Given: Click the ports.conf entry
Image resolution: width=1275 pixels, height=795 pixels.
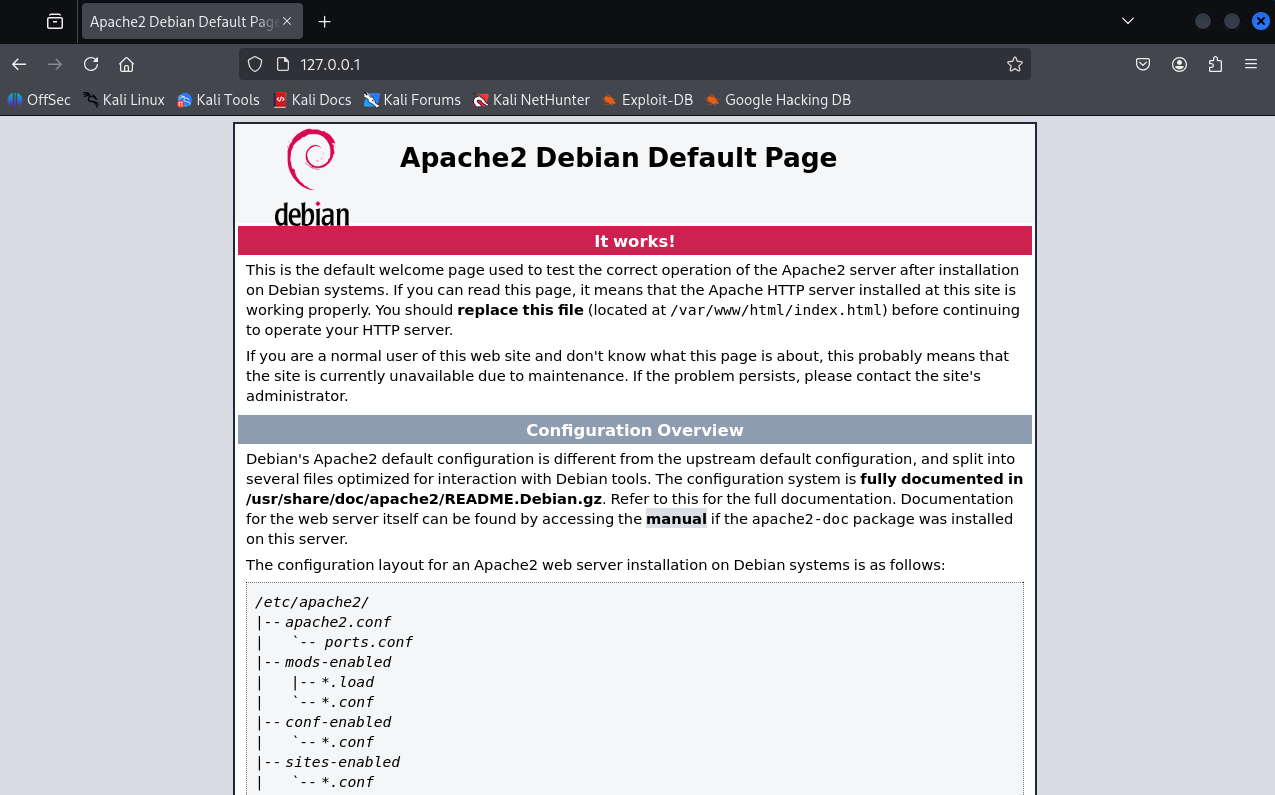Looking at the screenshot, I should click(x=368, y=642).
